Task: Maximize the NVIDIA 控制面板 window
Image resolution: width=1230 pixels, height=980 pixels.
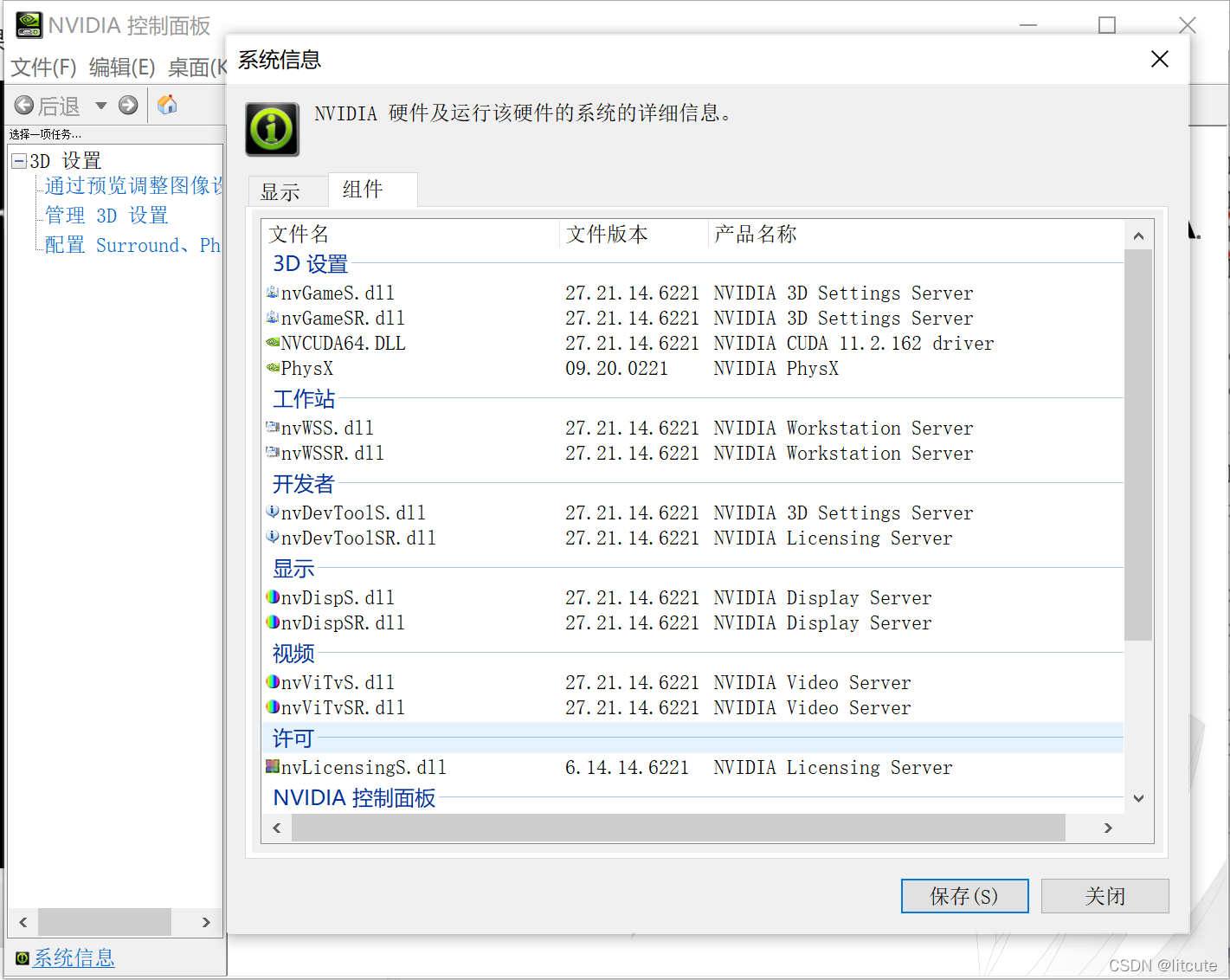Action: (1106, 25)
